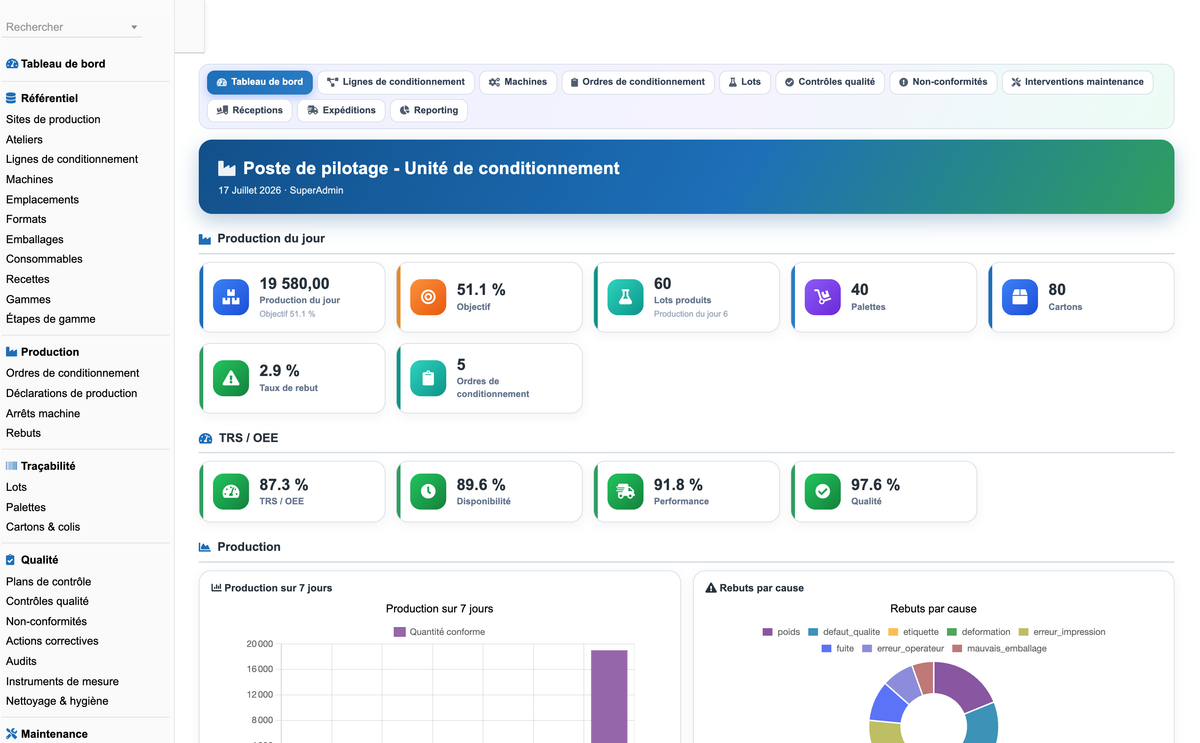1200x743 pixels.
Task: Open Emplacements in the sidebar
Action: (x=42, y=199)
